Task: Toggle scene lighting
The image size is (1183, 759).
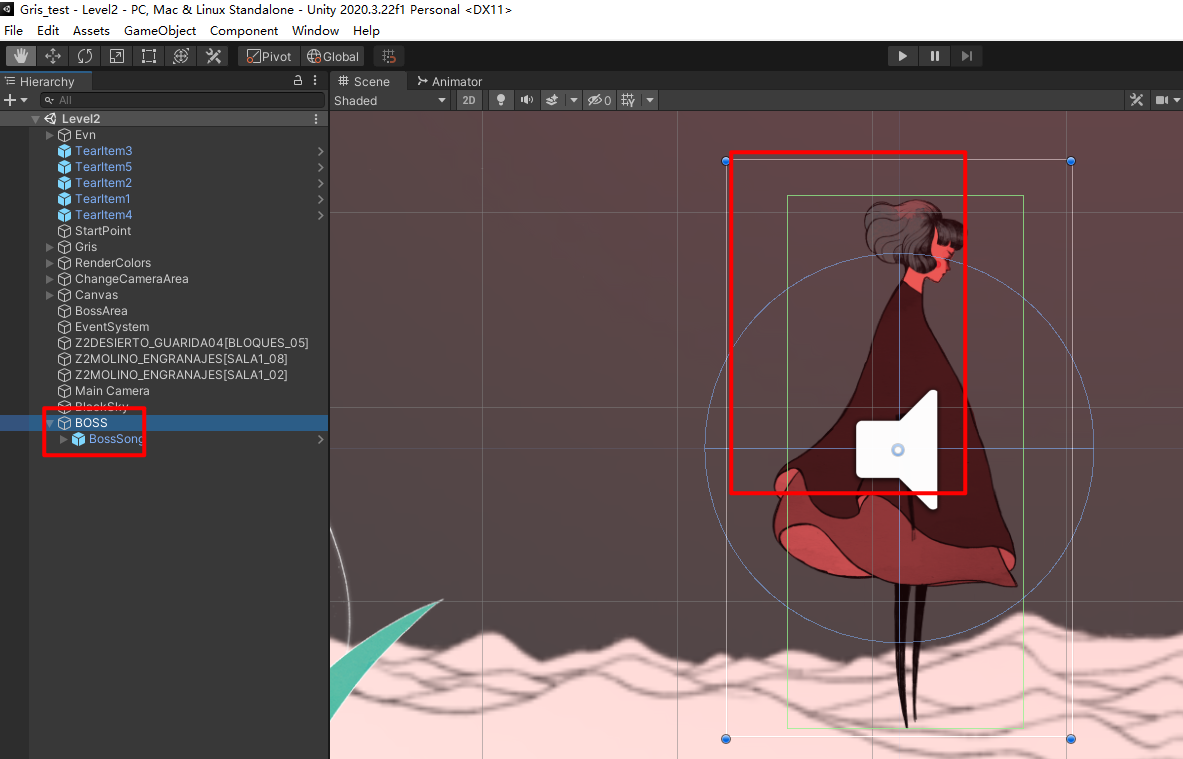Action: [500, 100]
